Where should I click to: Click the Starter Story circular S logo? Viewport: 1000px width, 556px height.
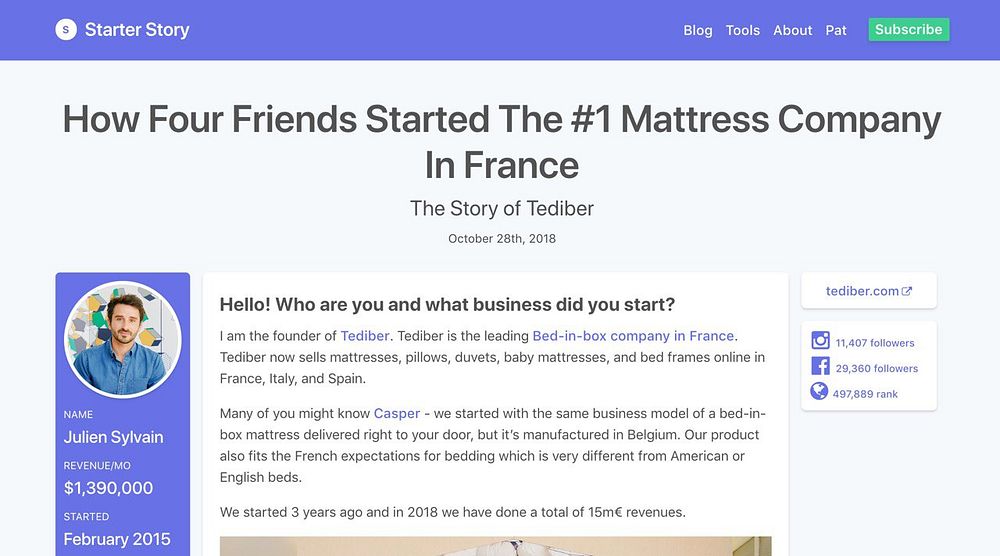[x=66, y=30]
